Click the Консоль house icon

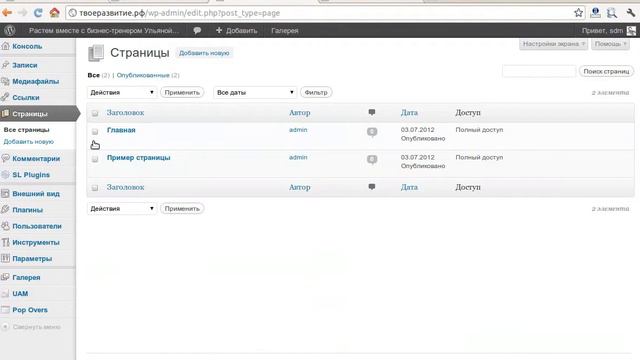tap(5, 46)
